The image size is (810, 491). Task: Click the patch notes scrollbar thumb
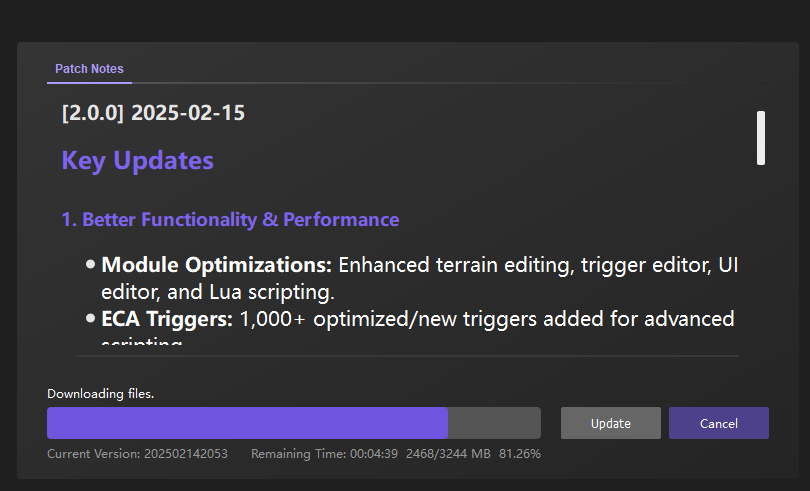(761, 137)
